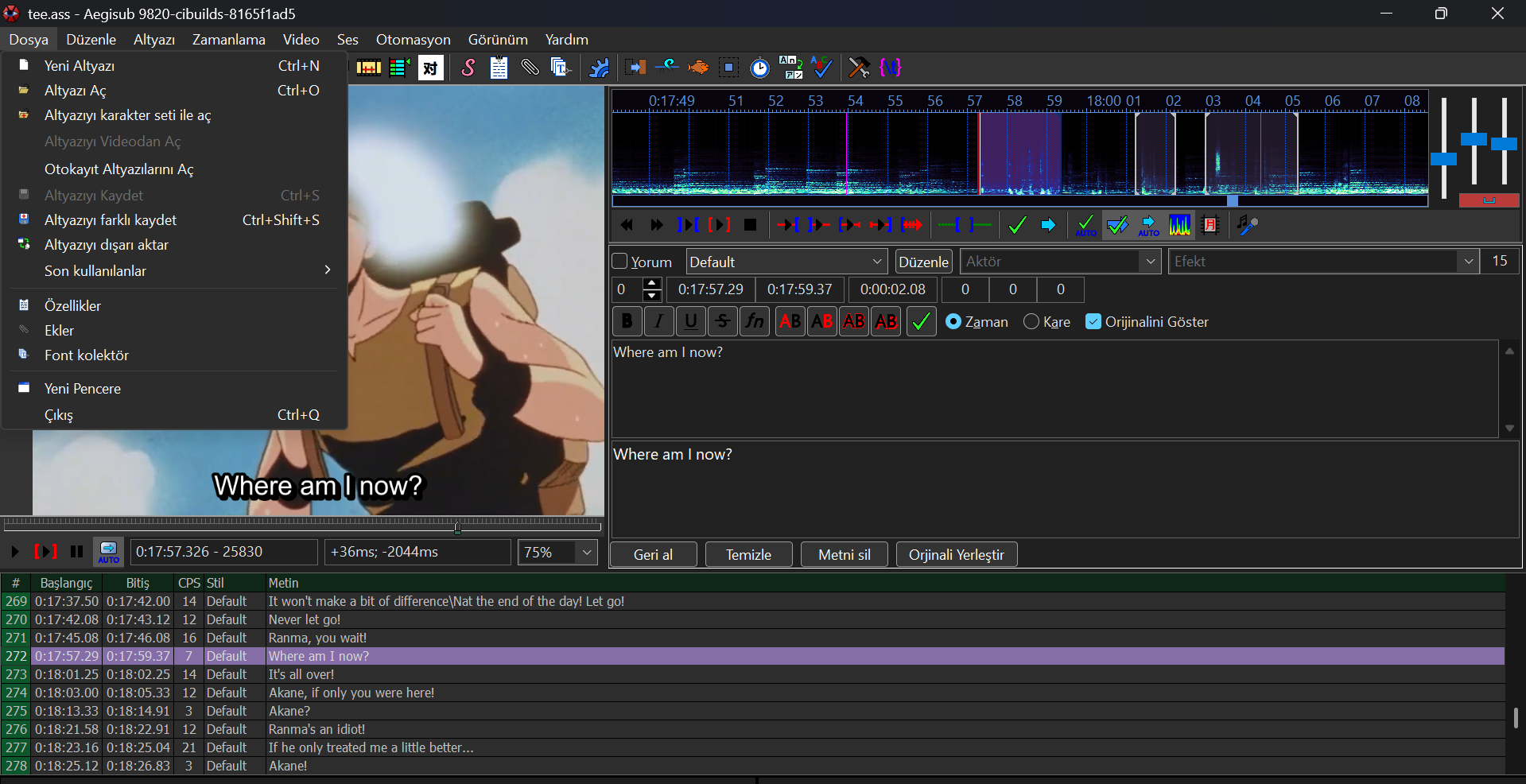
Task: Stop audio playback square icon
Action: tap(750, 225)
